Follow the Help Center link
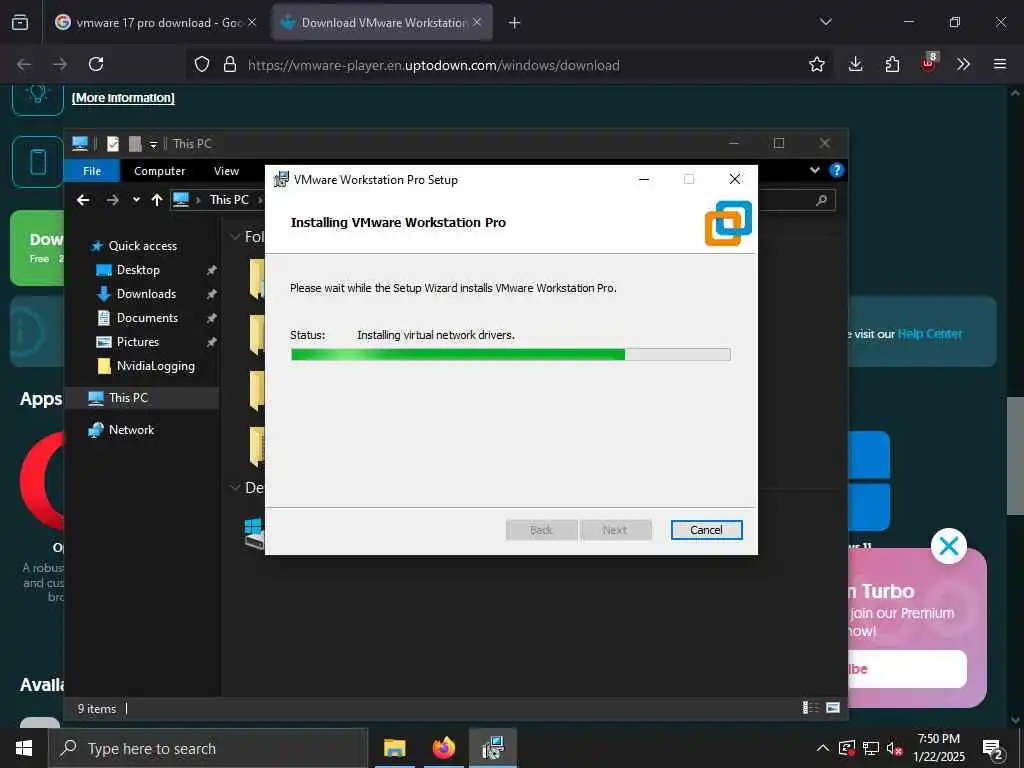Image resolution: width=1024 pixels, height=768 pixels. (x=930, y=334)
